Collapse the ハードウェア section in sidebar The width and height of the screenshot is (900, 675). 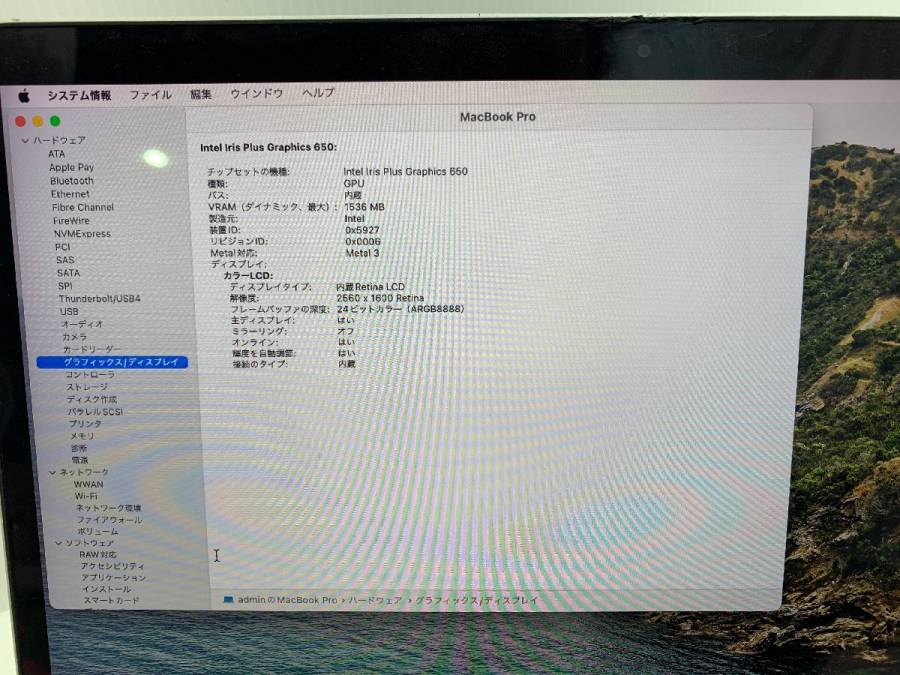click(26, 141)
